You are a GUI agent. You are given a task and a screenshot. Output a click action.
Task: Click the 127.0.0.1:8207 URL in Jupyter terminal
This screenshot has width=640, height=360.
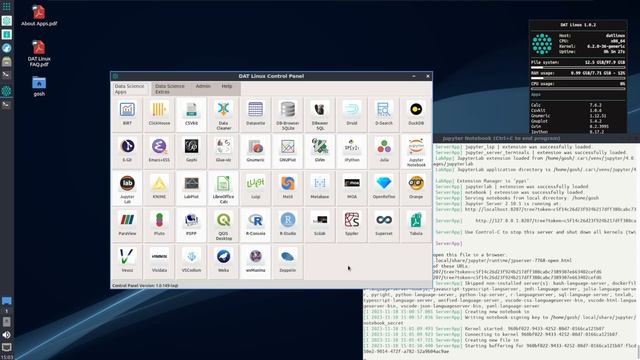point(556,220)
